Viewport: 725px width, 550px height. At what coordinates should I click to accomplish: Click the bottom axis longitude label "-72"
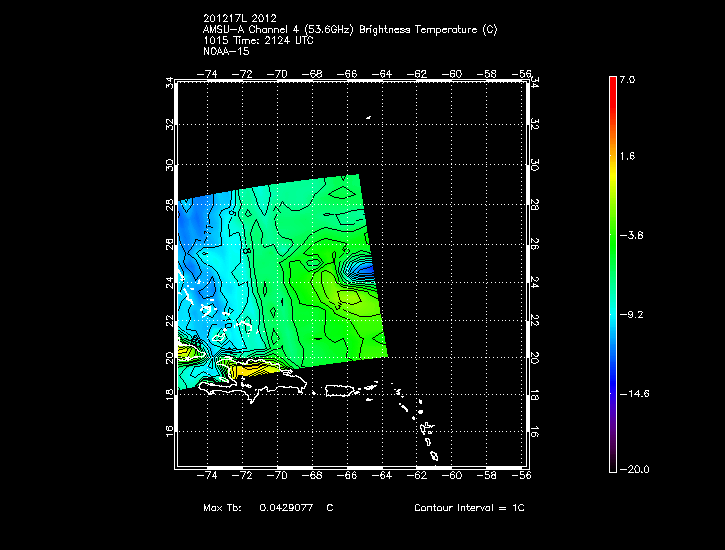point(242,475)
